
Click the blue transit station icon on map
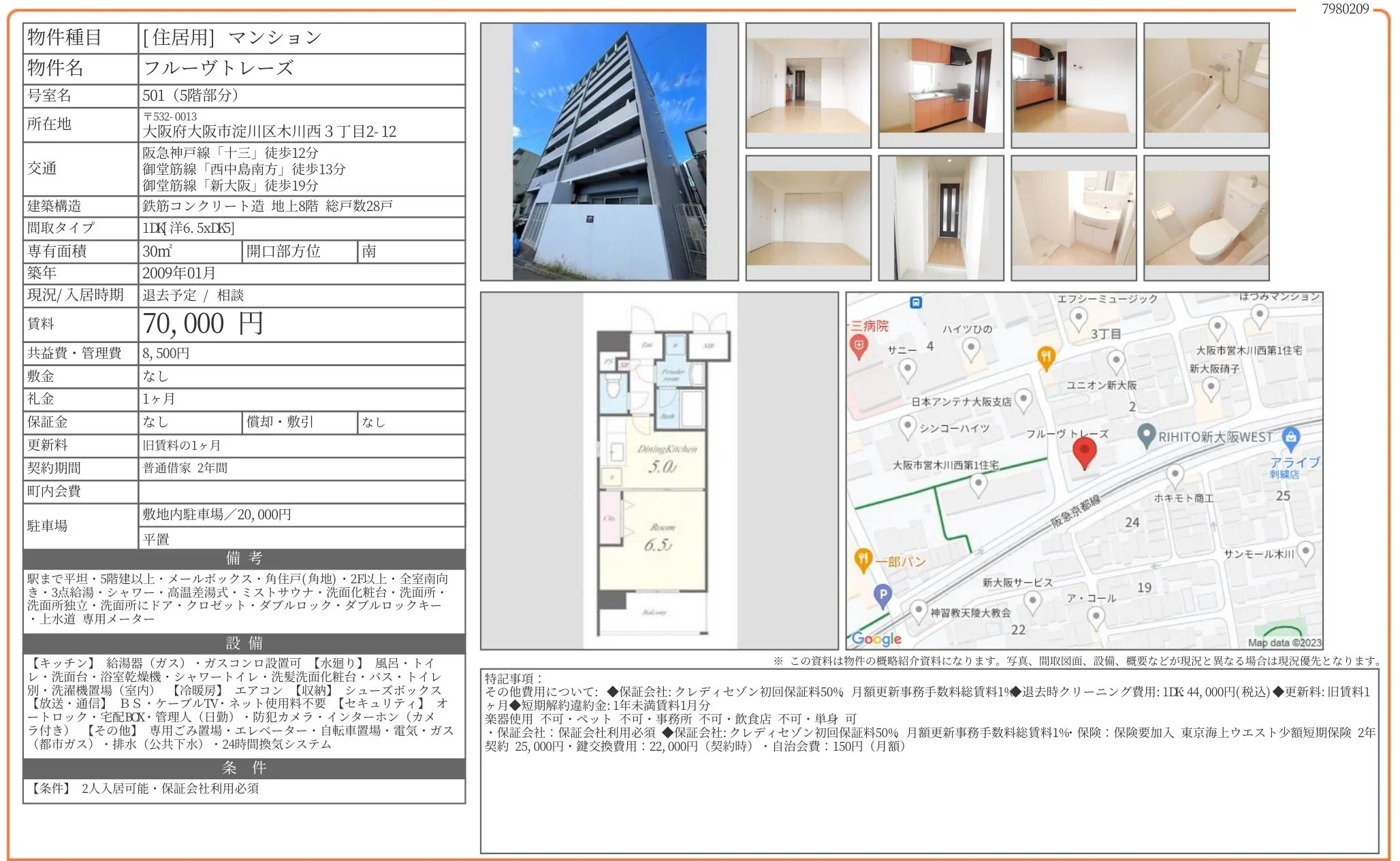click(916, 302)
